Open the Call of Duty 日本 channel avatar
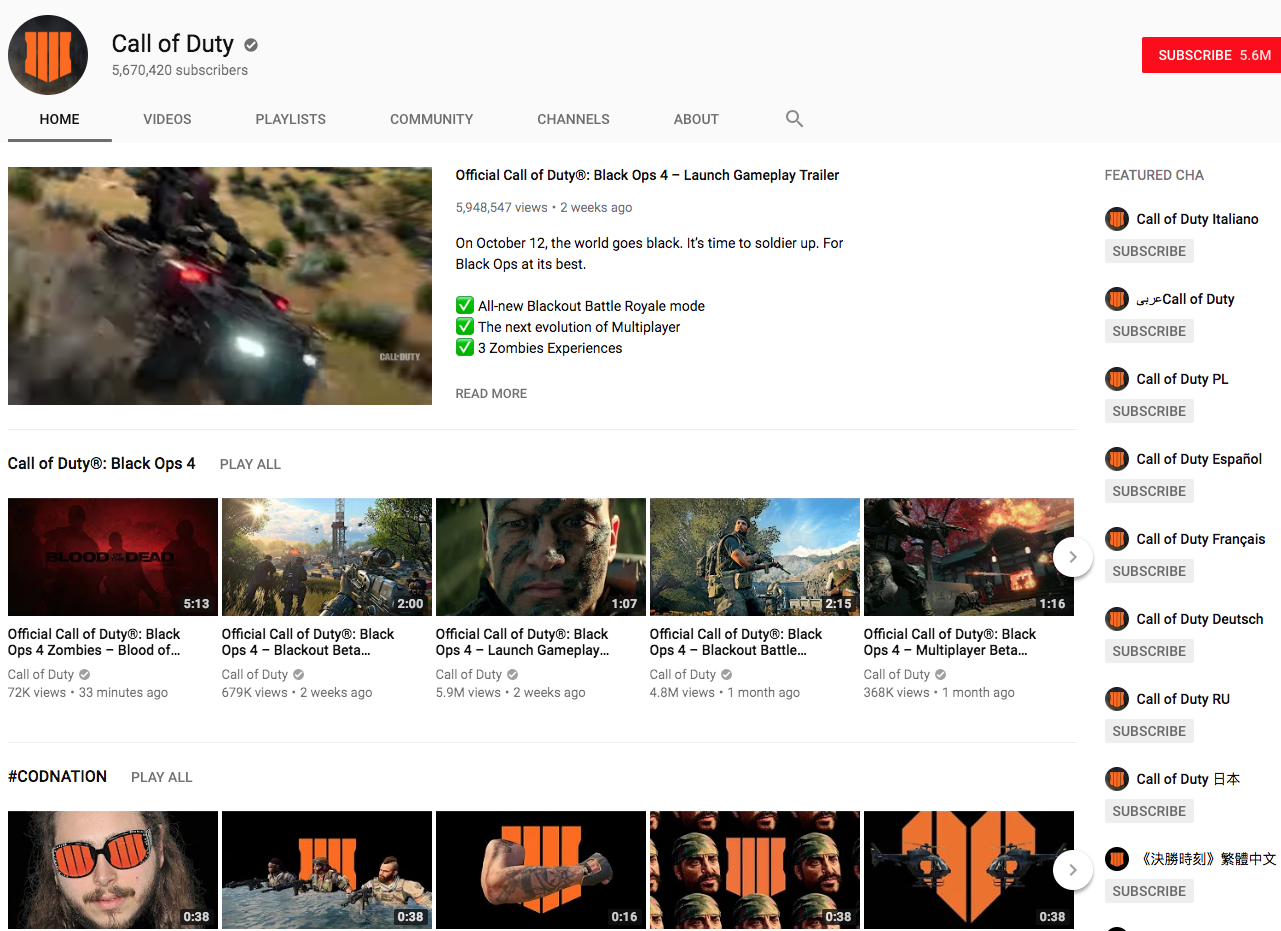1281x931 pixels. (1117, 779)
